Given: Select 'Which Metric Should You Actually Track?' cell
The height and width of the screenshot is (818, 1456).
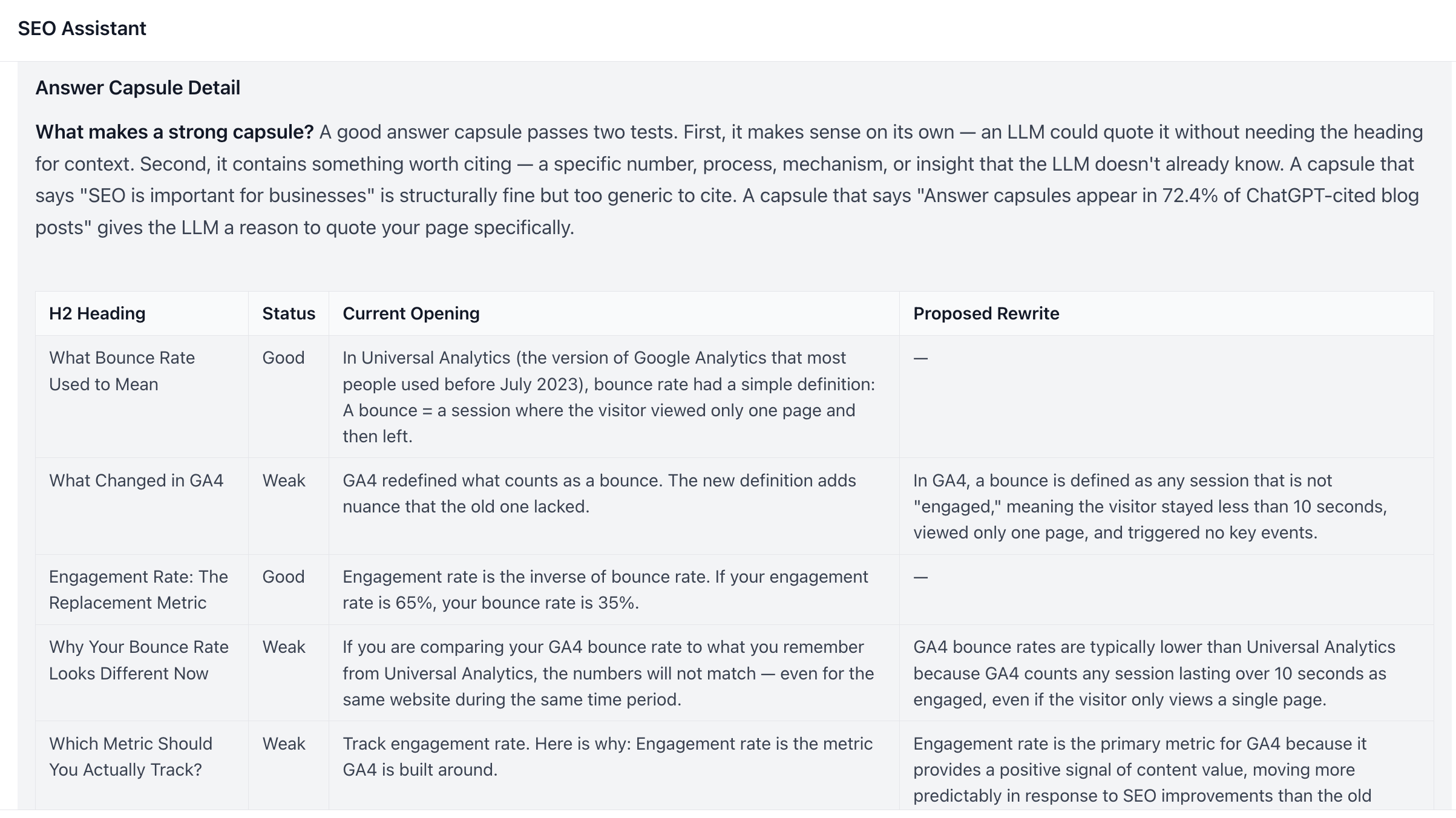Looking at the screenshot, I should tap(131, 756).
